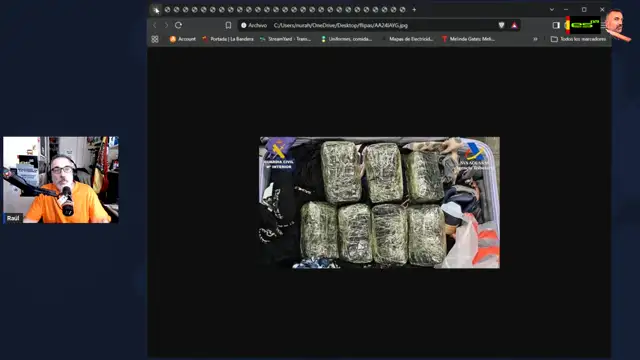Open the apps grid on bookmarks bar
The height and width of the screenshot is (360, 640).
pyautogui.click(x=155, y=39)
